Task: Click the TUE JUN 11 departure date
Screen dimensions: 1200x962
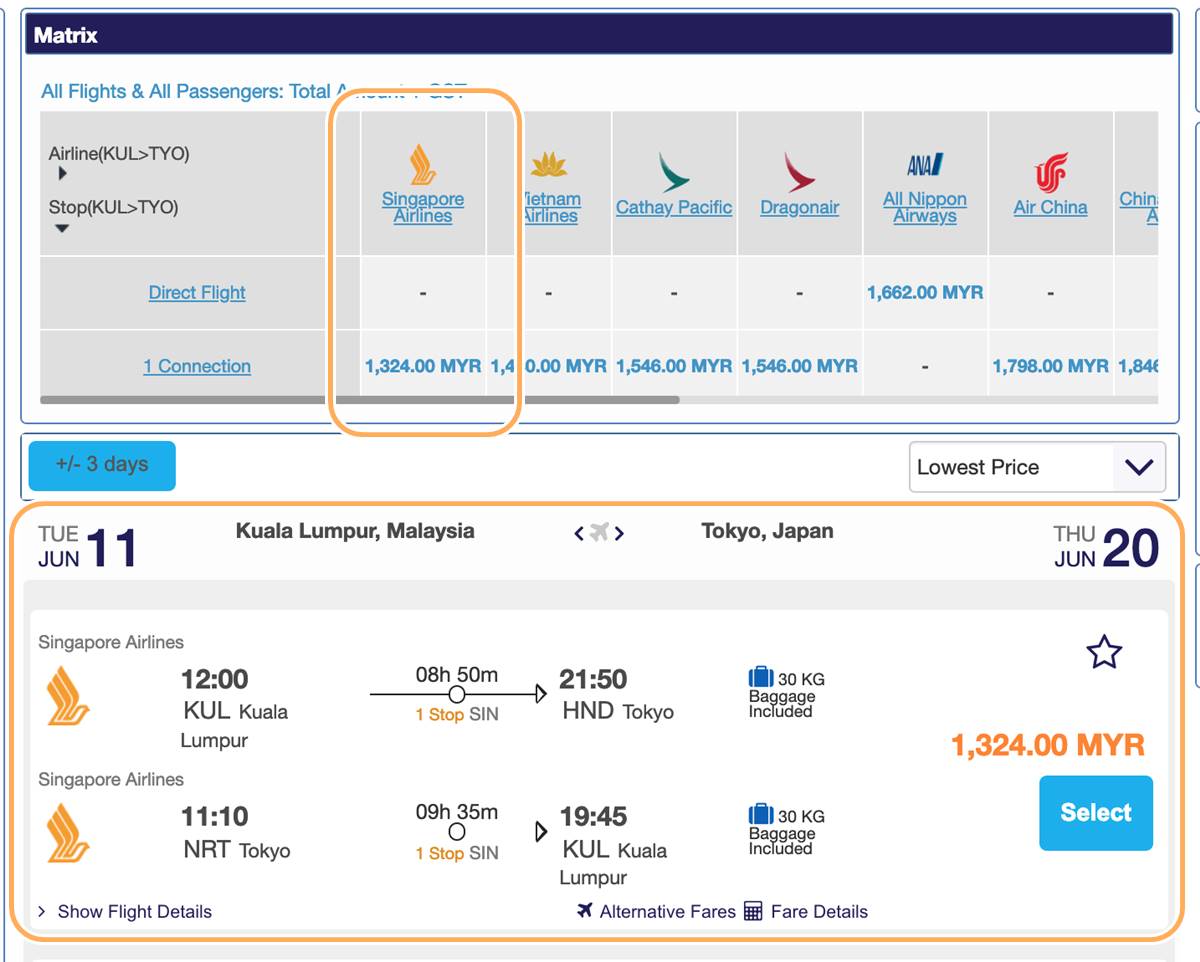Action: pyautogui.click(x=88, y=547)
